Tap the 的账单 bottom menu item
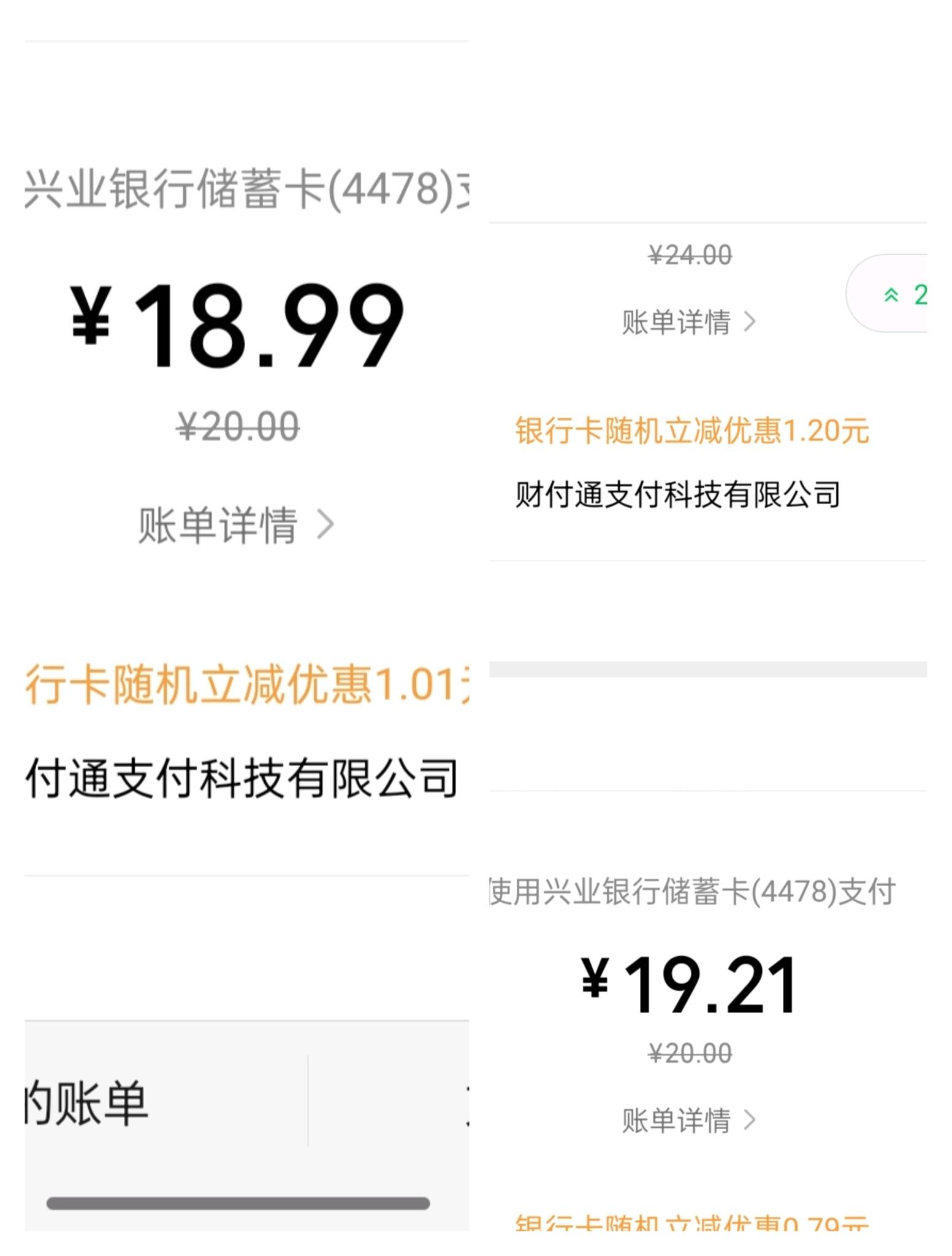Image resolution: width=952 pixels, height=1256 pixels. pos(87,1103)
